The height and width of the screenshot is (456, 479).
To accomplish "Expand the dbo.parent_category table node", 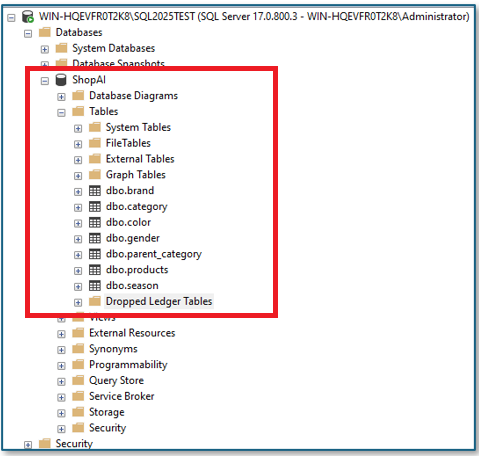I will pyautogui.click(x=78, y=255).
